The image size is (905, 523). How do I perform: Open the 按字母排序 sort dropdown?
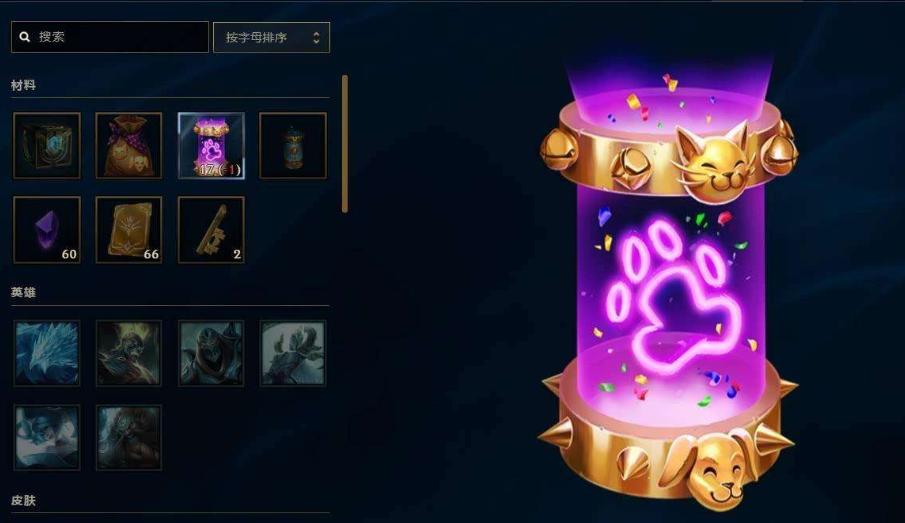(271, 38)
